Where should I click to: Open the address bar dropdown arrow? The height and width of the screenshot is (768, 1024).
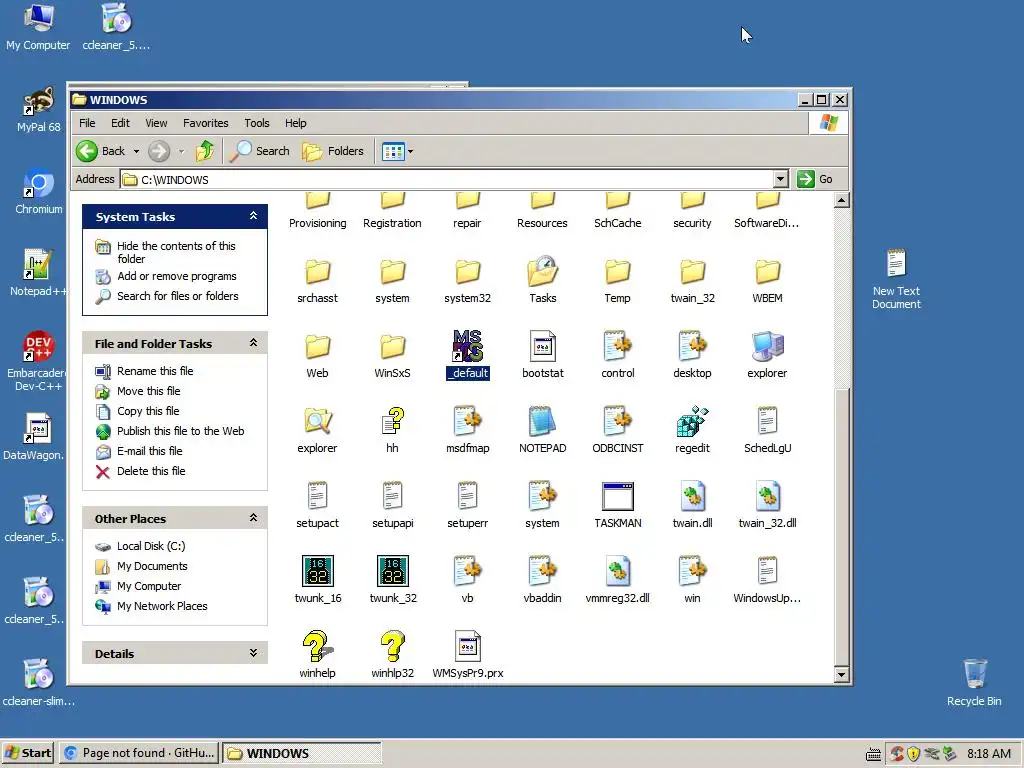780,179
